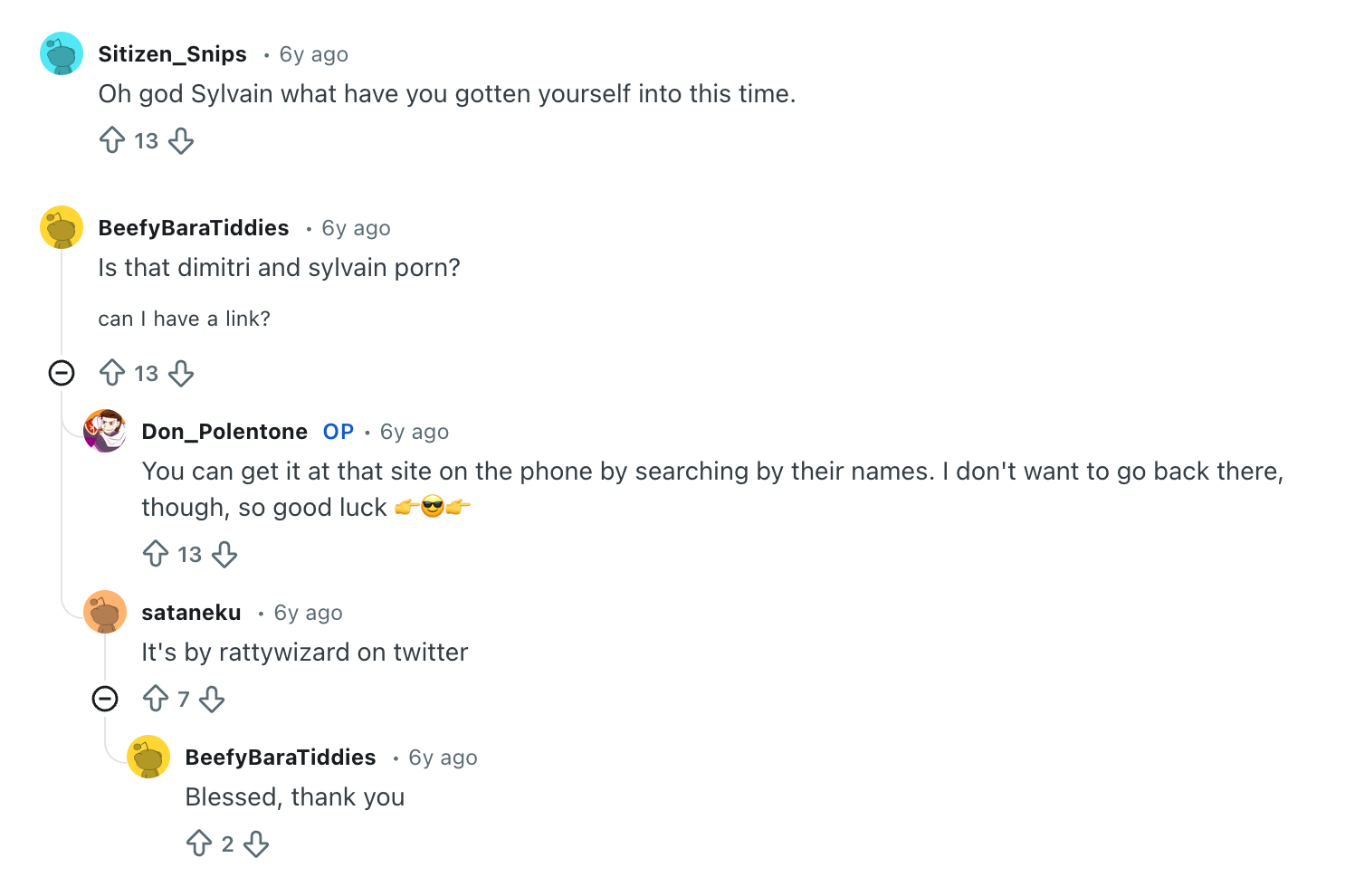Upvote sataneku's rattywizard comment
The image size is (1345, 896).
(x=156, y=699)
